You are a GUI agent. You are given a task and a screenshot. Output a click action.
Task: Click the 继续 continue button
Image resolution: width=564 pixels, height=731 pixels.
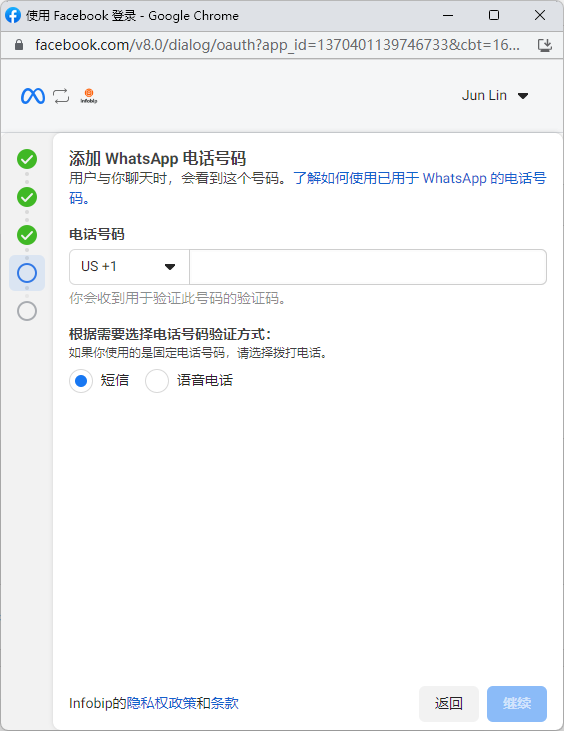pos(516,703)
